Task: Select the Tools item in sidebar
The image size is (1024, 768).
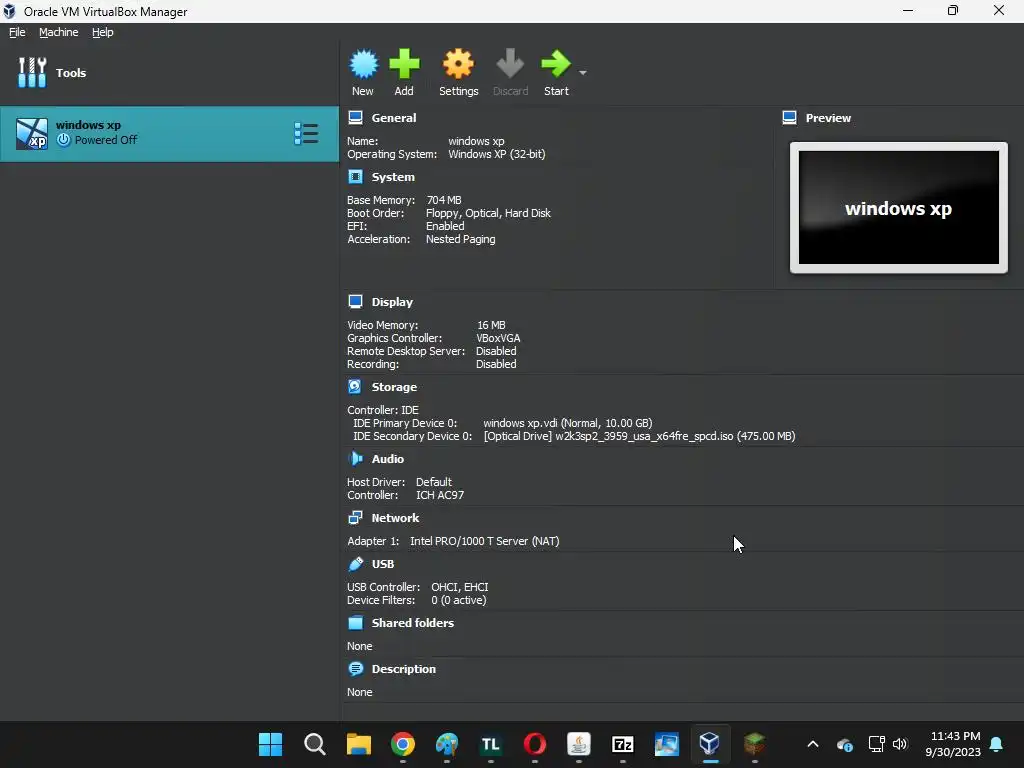Action: point(169,72)
